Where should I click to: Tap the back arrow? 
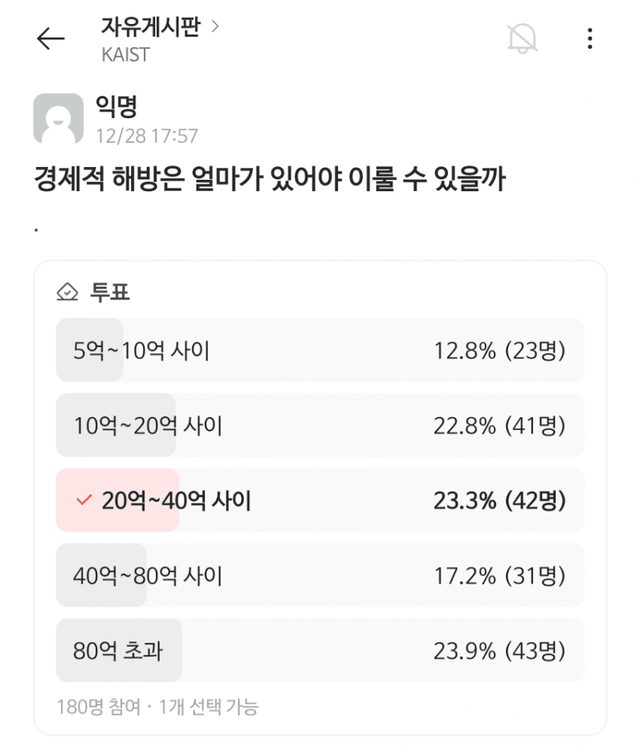click(50, 39)
